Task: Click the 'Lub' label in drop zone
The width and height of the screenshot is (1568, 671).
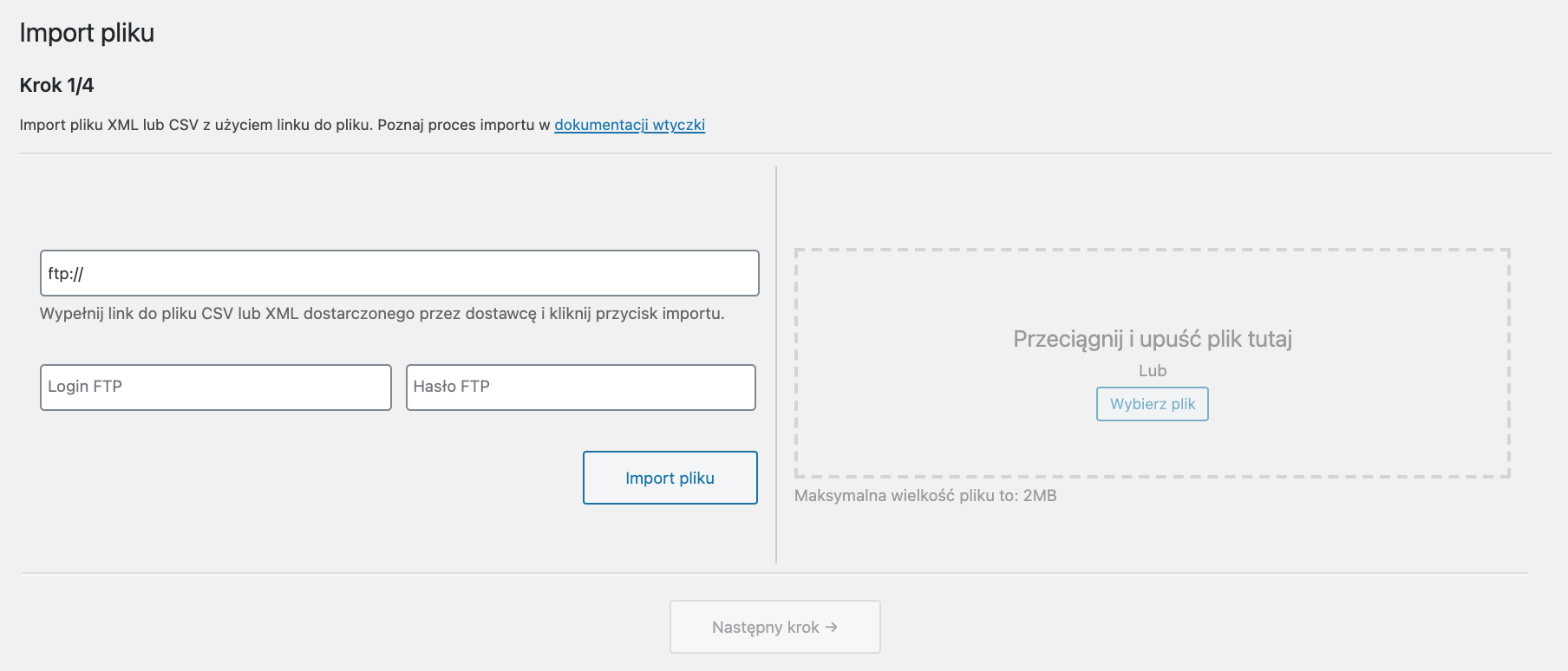Action: 1152,370
